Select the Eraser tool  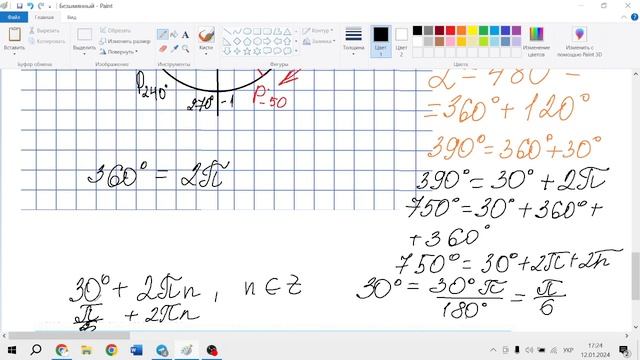(162, 49)
